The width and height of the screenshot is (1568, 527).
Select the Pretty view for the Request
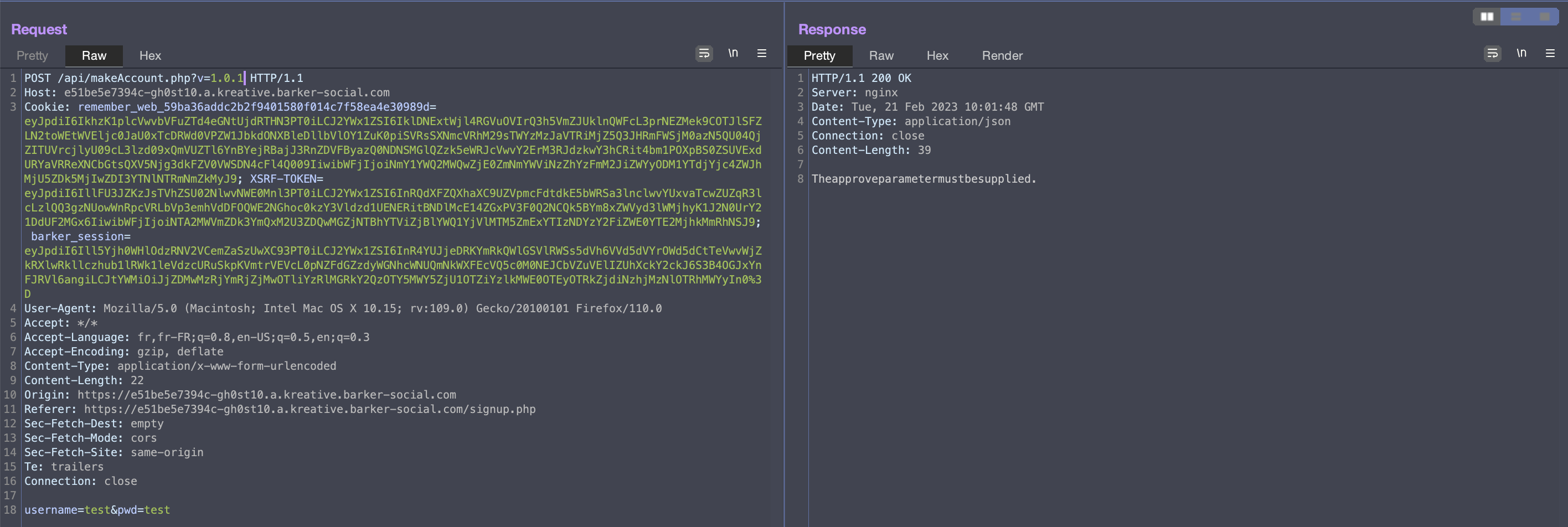32,55
